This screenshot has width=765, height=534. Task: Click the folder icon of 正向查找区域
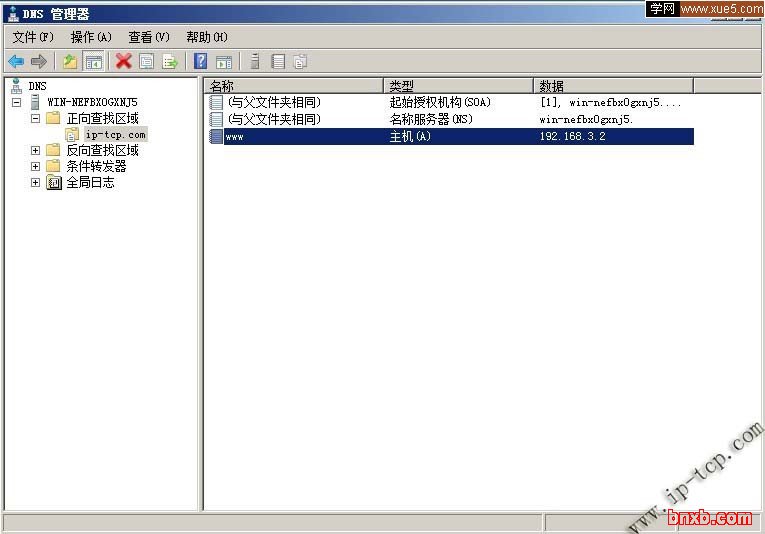[53, 118]
